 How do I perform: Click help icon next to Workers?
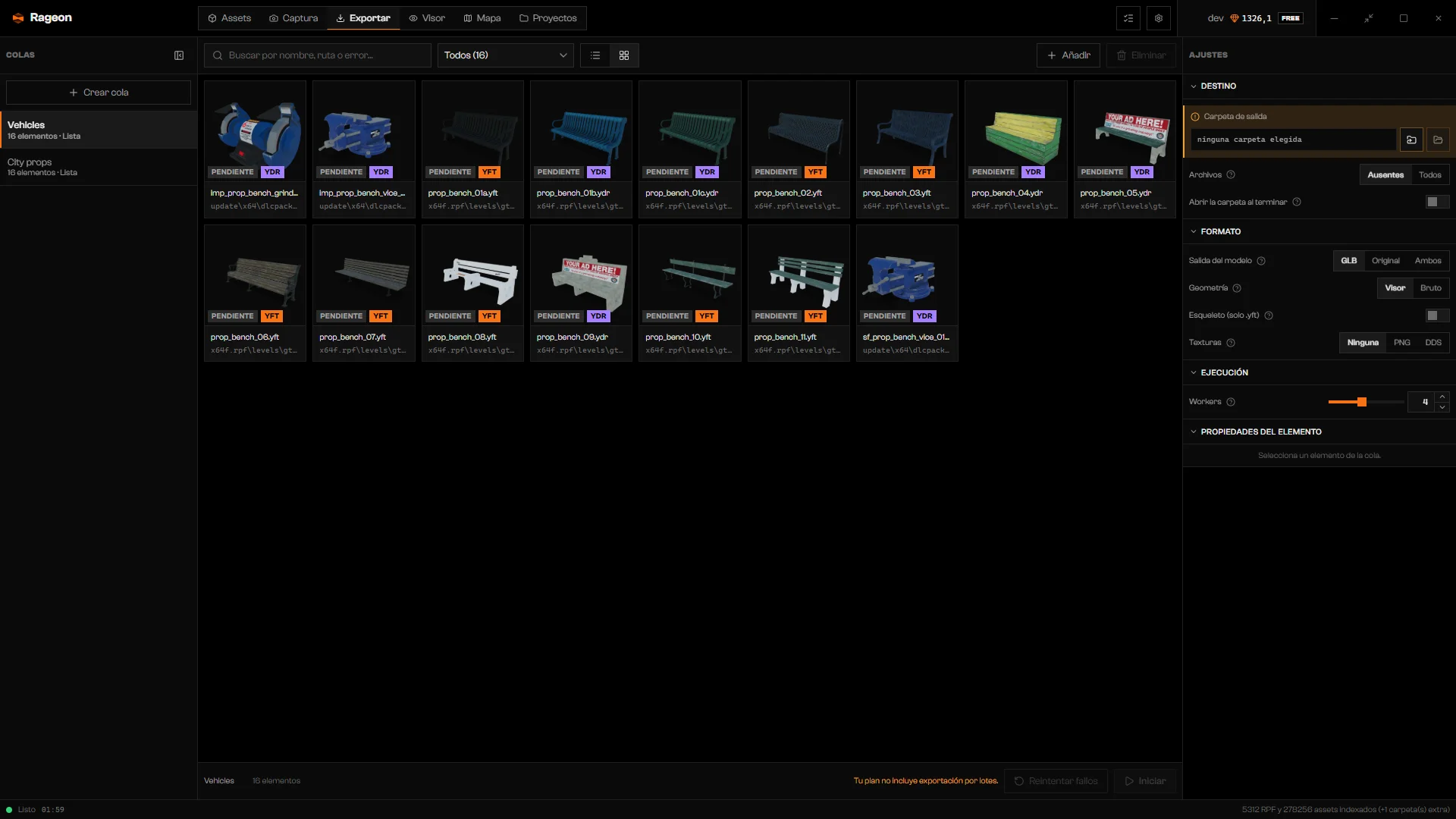tap(1231, 402)
